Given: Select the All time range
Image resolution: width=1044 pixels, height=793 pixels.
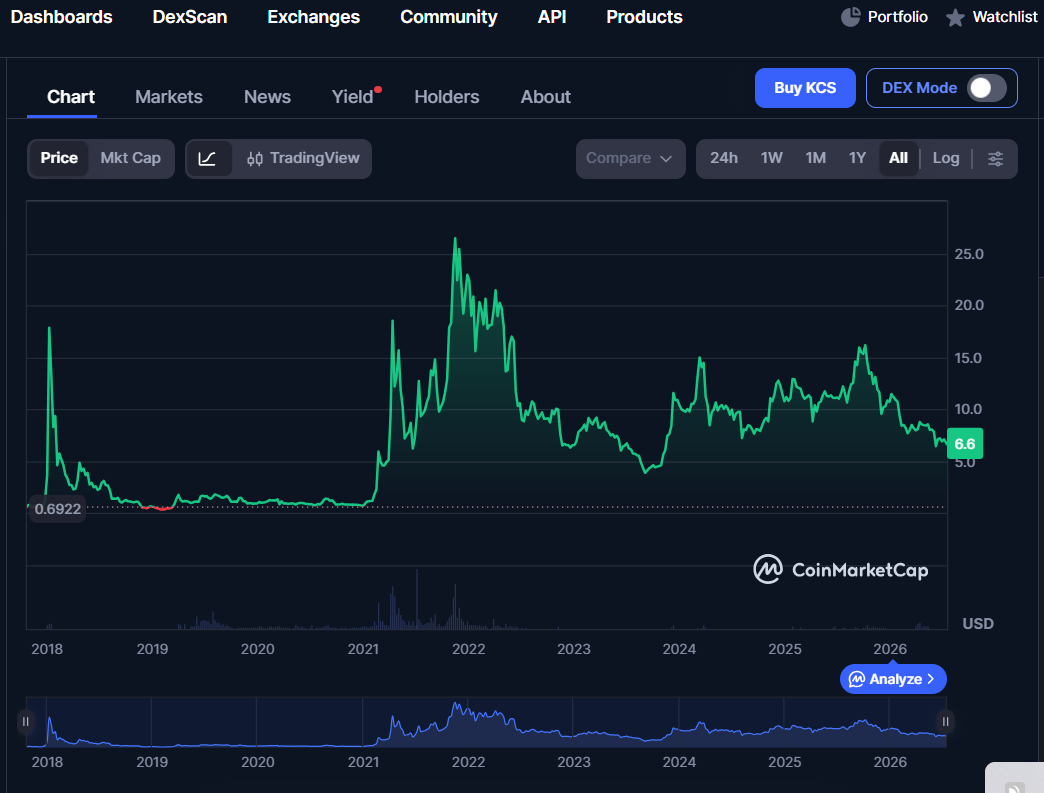Looking at the screenshot, I should pos(898,158).
